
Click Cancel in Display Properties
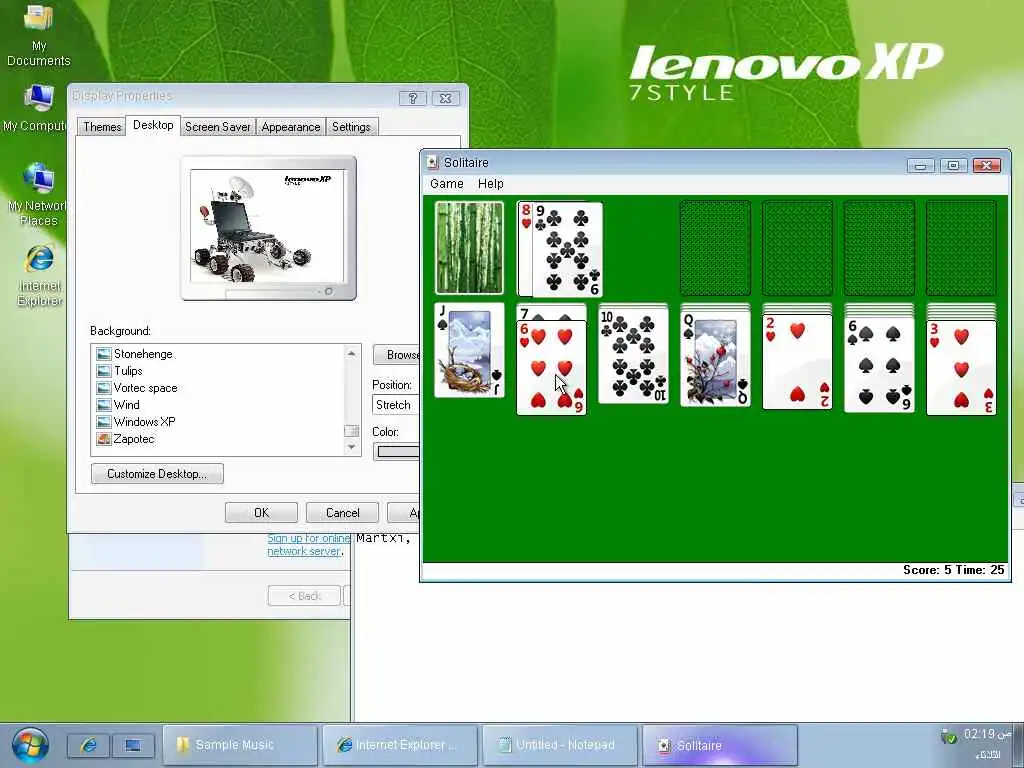(342, 513)
